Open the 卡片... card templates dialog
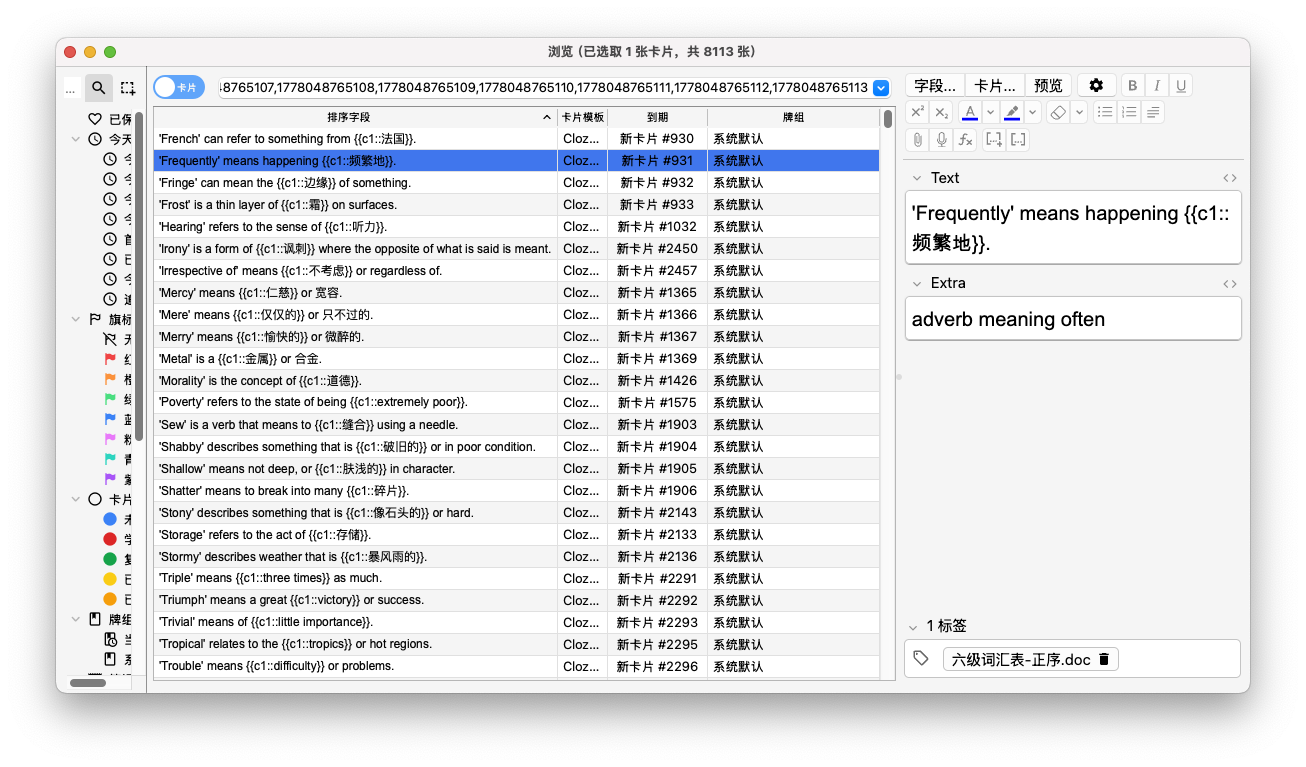 (x=995, y=86)
